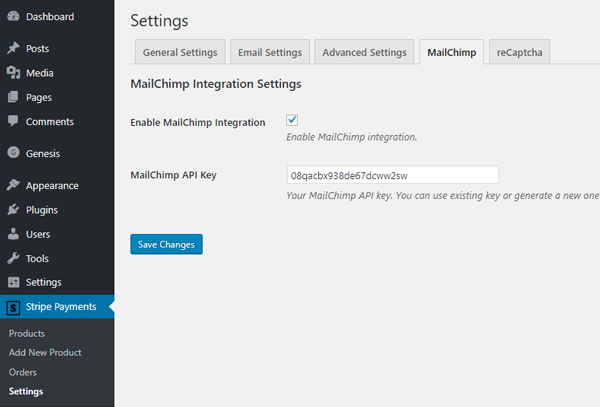Click the 'Settings' page title
The width and height of the screenshot is (600, 407).
160,21
